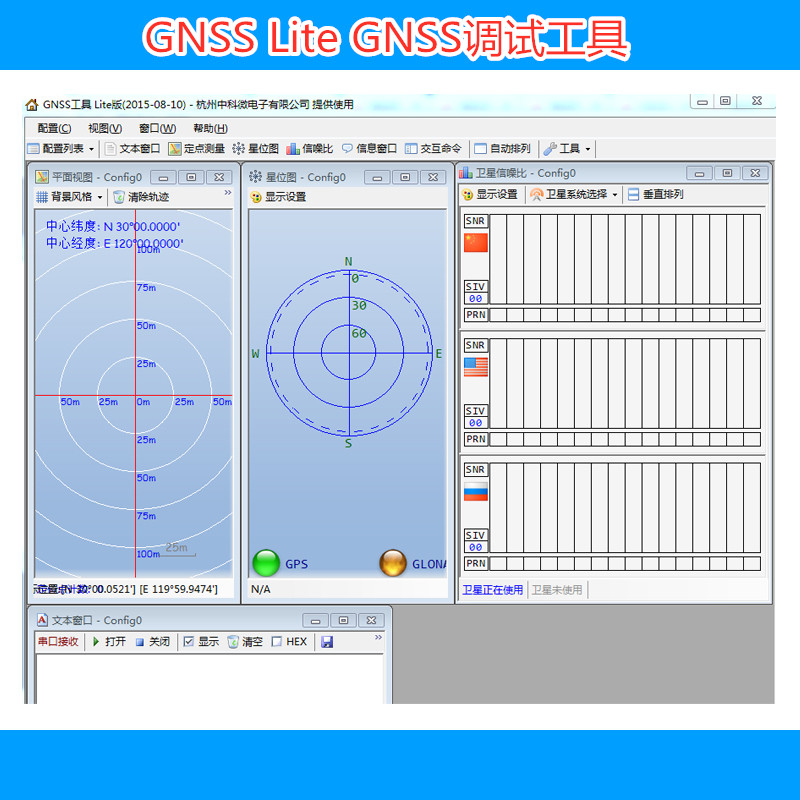Click the sky plot compass center
The height and width of the screenshot is (800, 800).
(x=349, y=352)
